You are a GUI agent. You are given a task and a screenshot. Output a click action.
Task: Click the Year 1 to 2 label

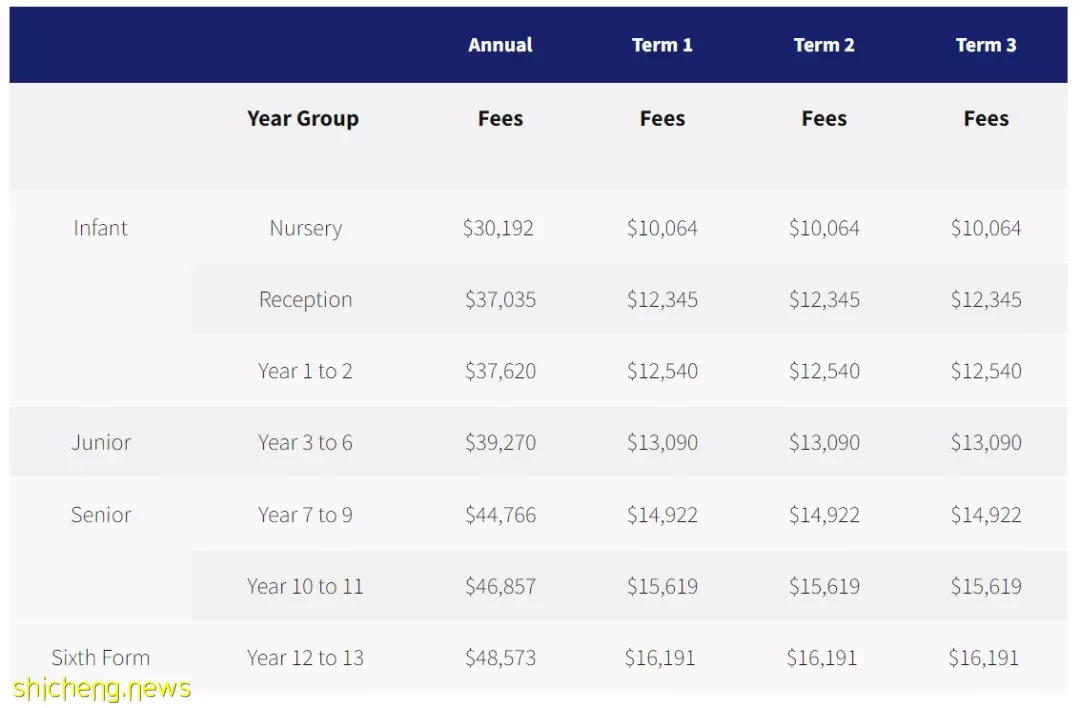(x=305, y=371)
